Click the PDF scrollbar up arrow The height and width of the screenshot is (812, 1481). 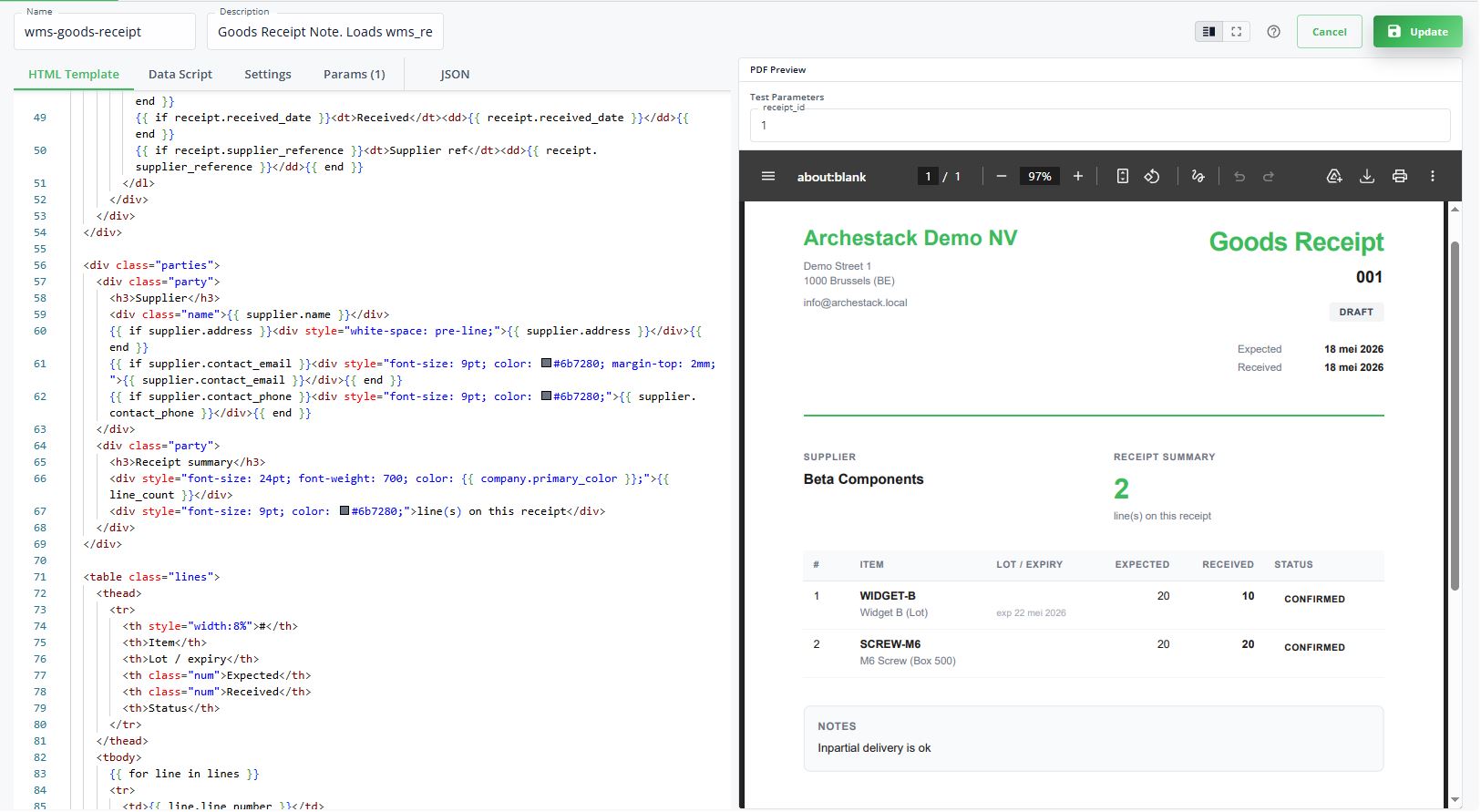1455,210
